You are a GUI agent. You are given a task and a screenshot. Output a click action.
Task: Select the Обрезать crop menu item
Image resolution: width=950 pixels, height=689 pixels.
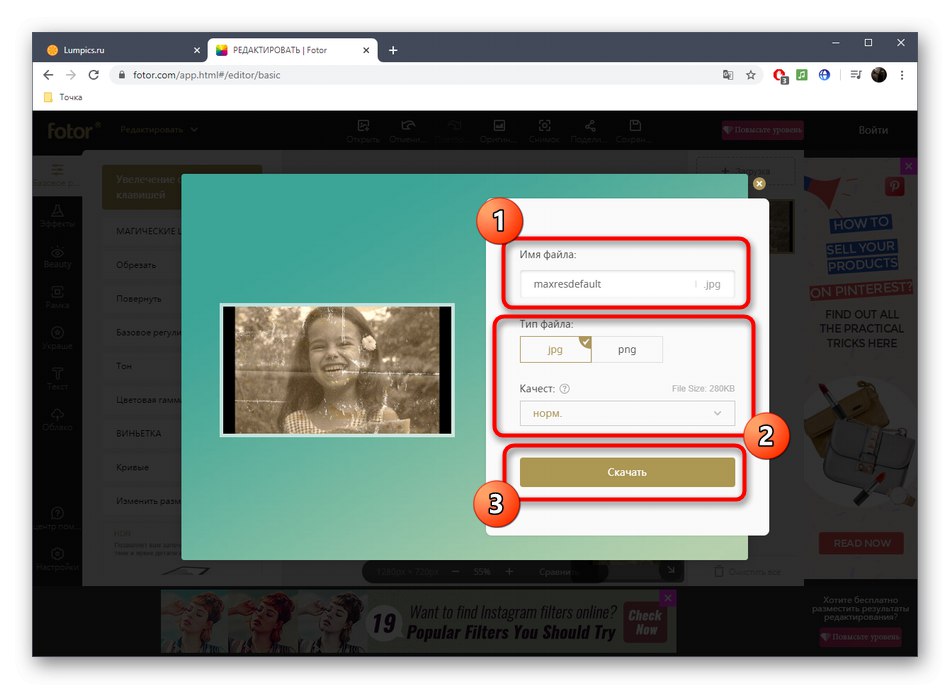coord(142,265)
